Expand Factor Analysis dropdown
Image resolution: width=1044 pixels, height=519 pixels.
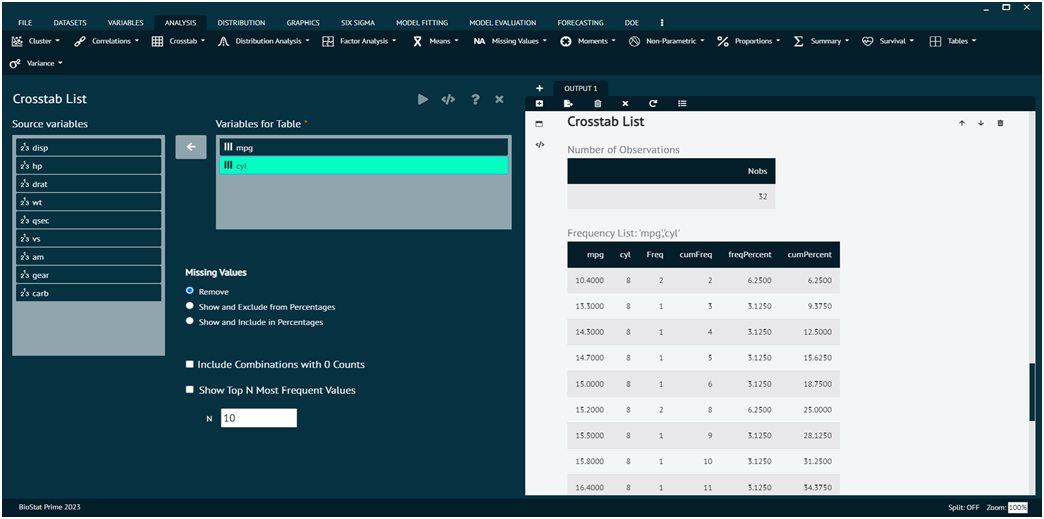pyautogui.click(x=360, y=41)
